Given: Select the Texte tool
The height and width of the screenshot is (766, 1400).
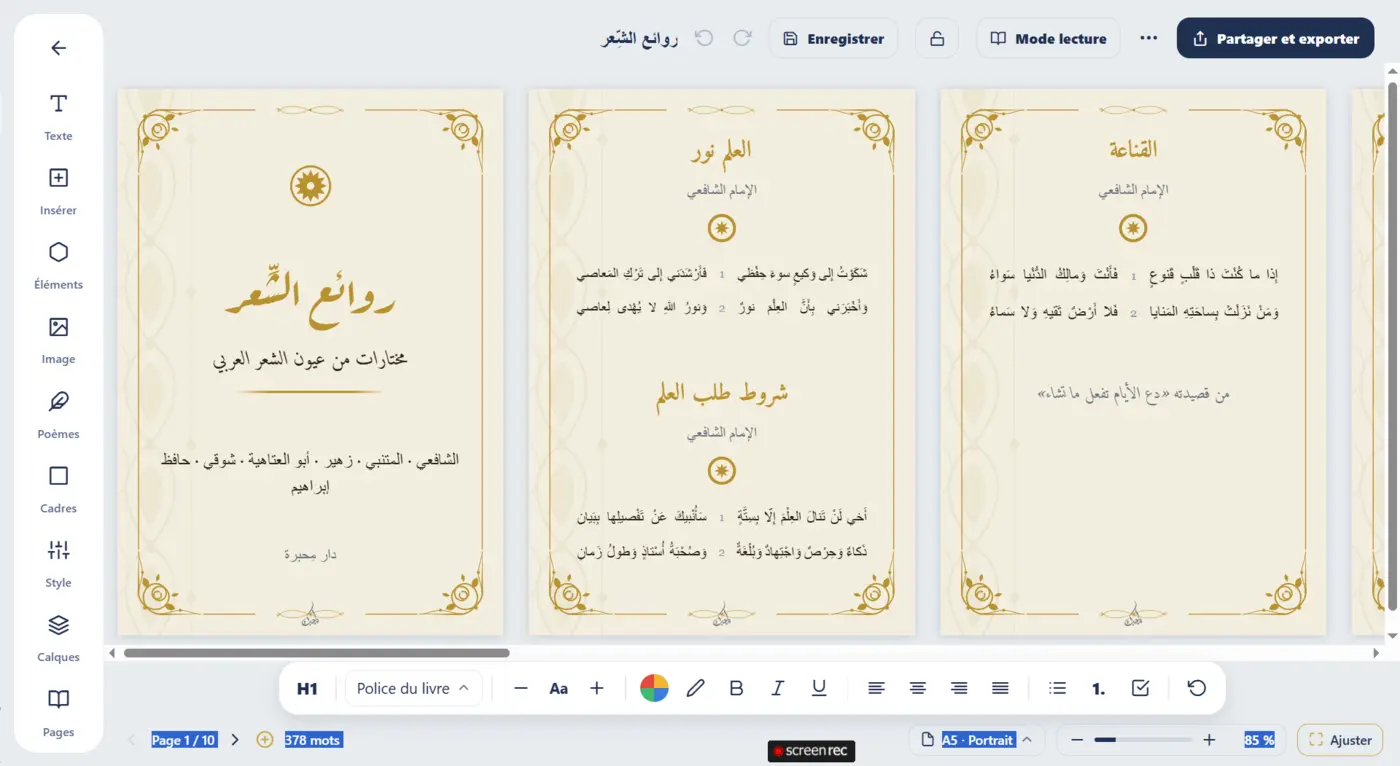Looking at the screenshot, I should tap(58, 116).
